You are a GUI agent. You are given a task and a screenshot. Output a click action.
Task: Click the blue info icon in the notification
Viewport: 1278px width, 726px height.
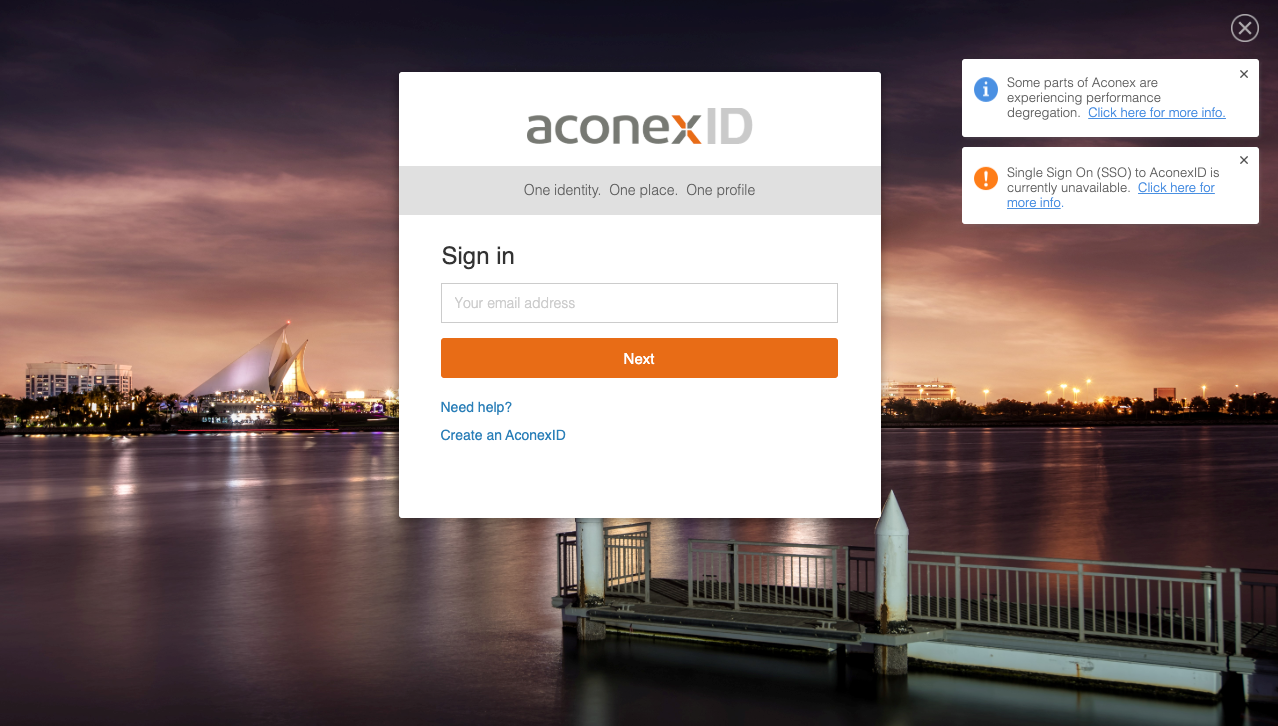pyautogui.click(x=986, y=89)
